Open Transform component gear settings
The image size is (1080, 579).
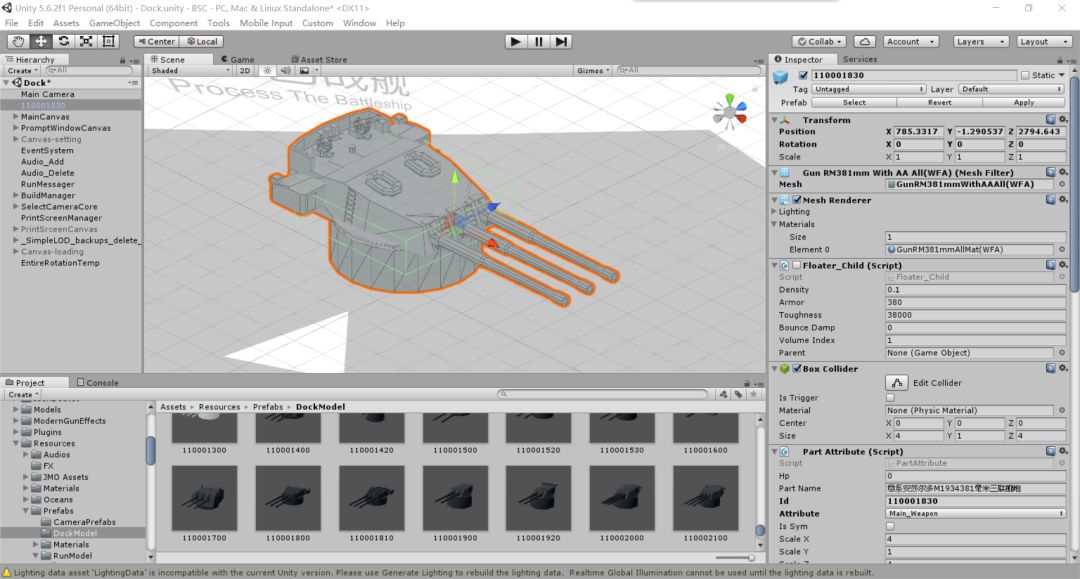(1063, 120)
